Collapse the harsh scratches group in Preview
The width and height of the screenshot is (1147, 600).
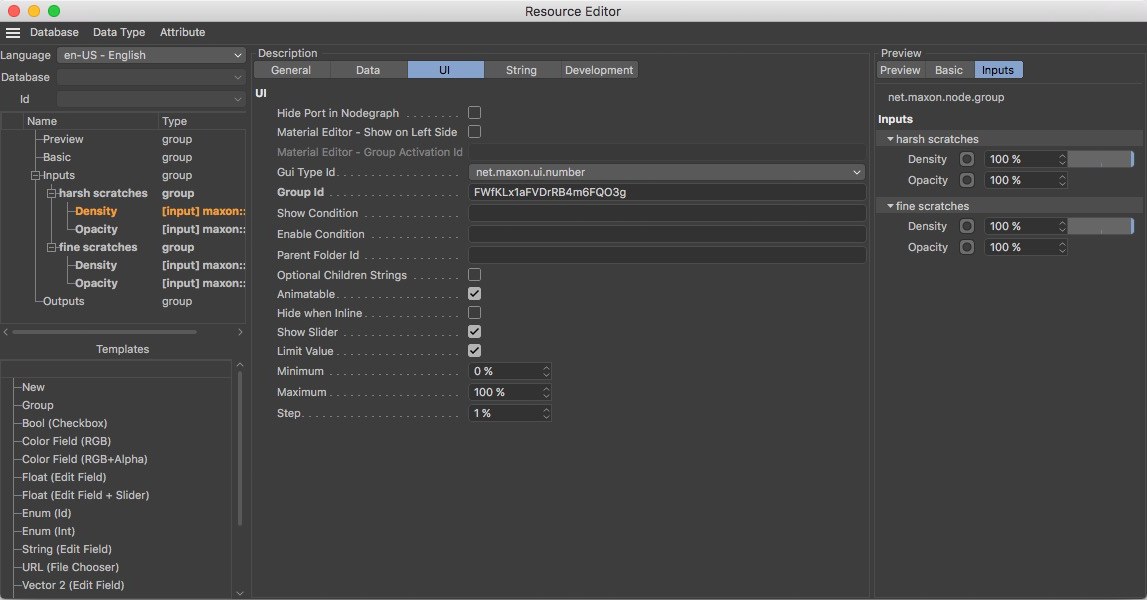890,139
